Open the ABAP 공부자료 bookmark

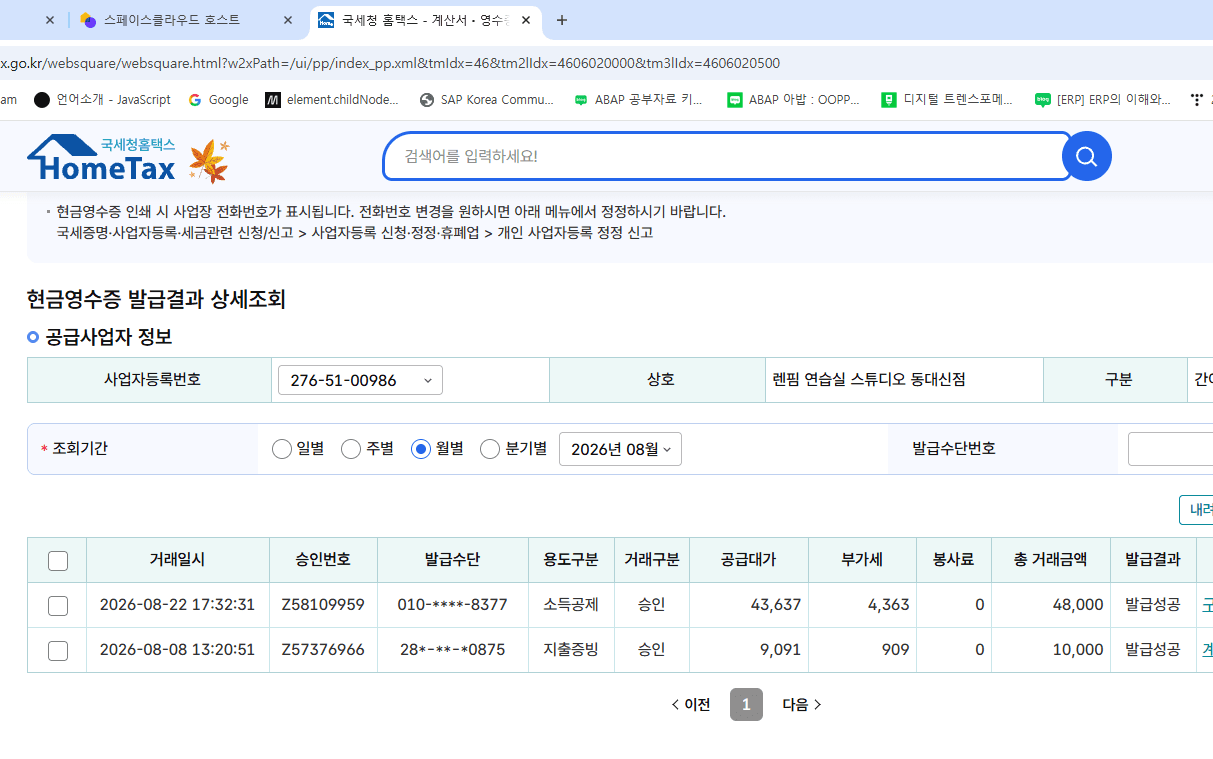pos(639,100)
